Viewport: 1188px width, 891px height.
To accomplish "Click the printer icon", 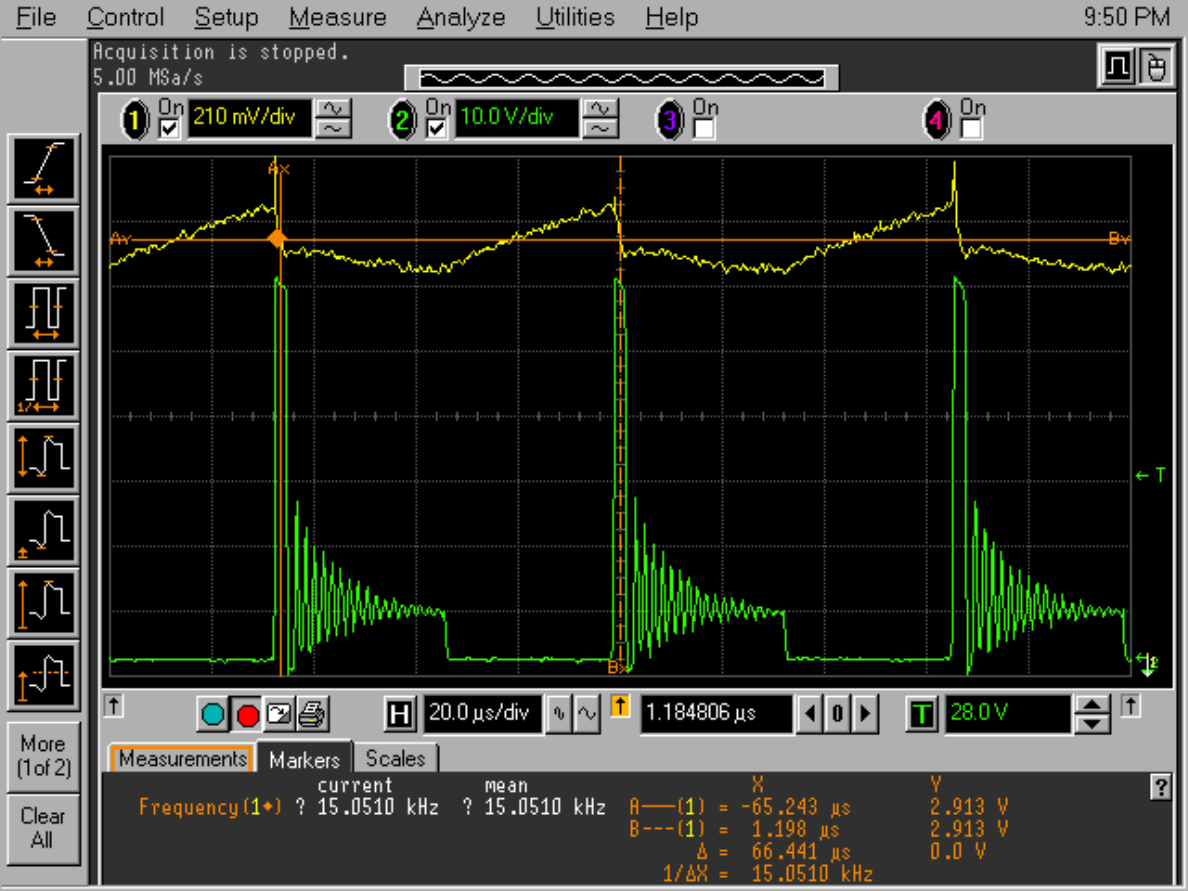I will pos(311,714).
